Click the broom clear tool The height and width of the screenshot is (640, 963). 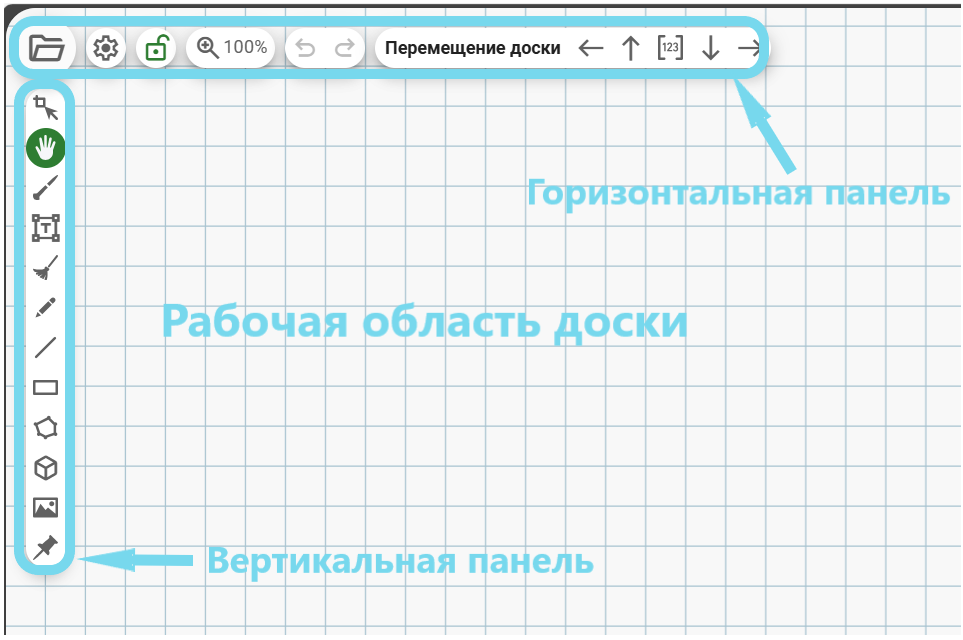[46, 268]
